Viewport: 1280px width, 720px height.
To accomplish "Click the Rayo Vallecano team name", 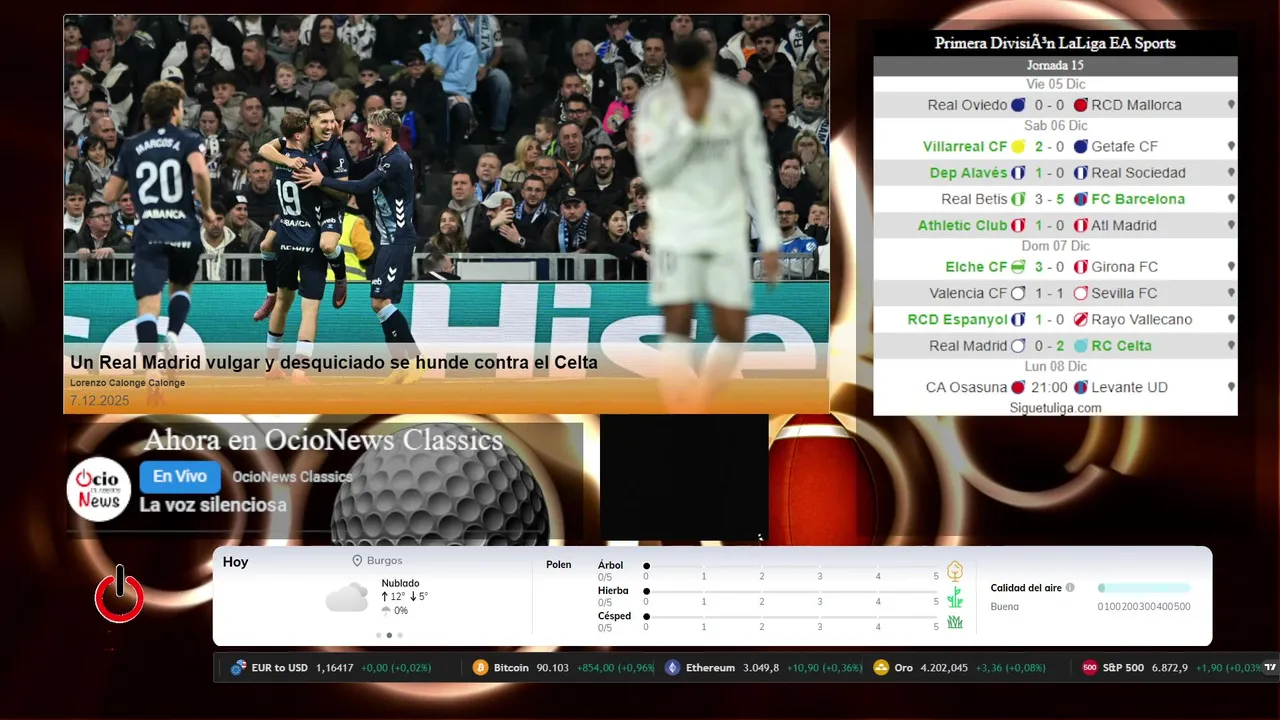I will point(1142,320).
